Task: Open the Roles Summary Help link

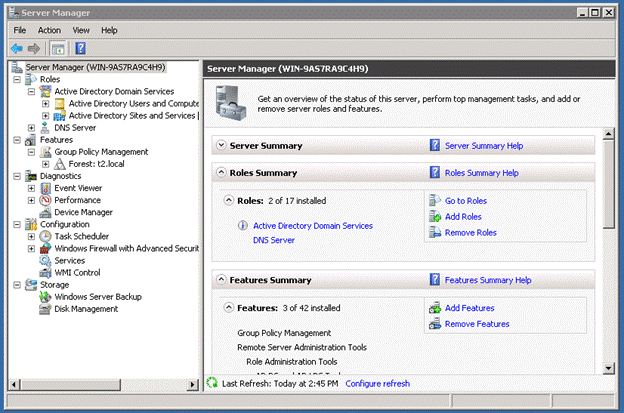Action: [482, 173]
